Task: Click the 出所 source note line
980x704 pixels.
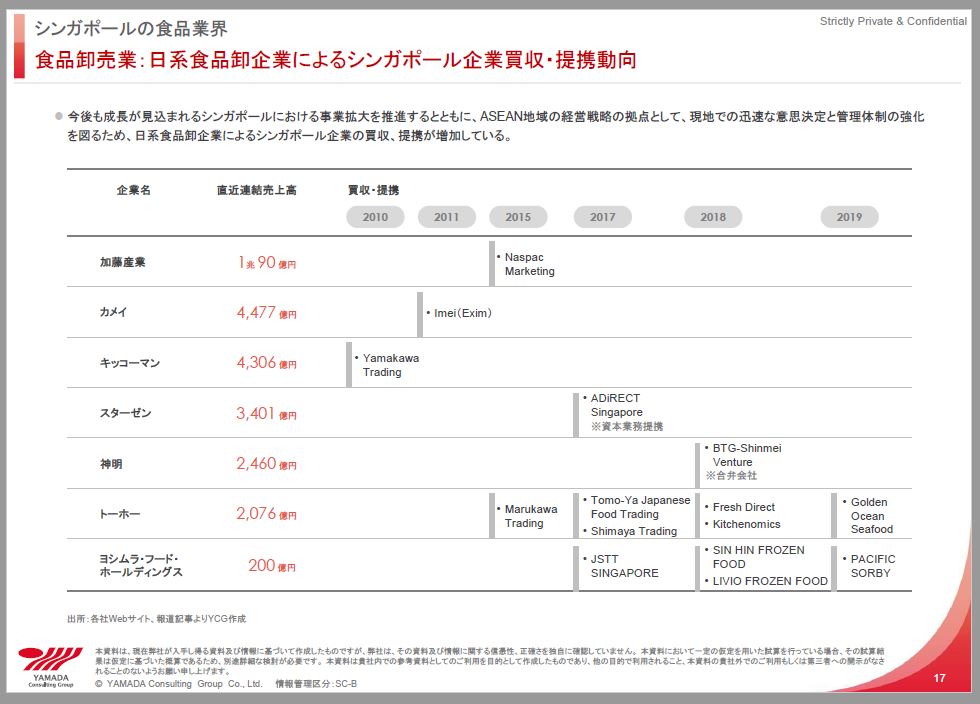Action: [156, 619]
